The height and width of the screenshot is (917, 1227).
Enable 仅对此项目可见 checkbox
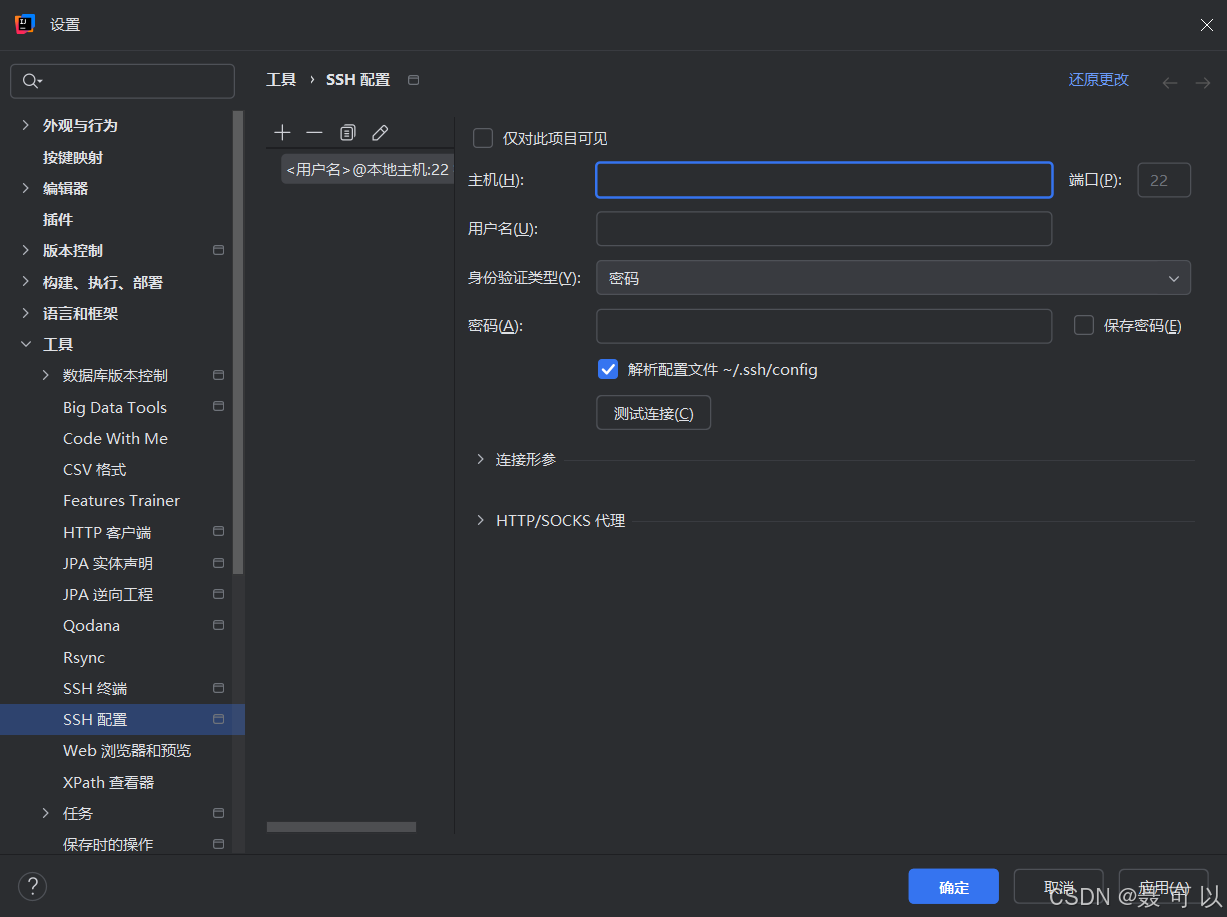[483, 138]
